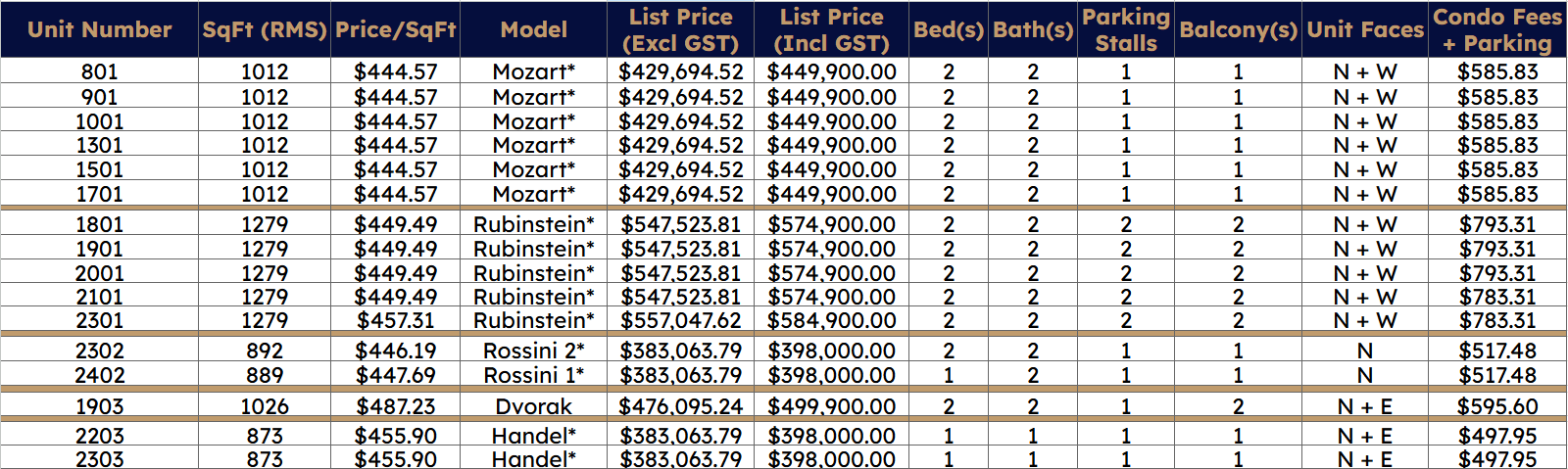
Task: Select the Unit Faces column header
Action: (1365, 29)
